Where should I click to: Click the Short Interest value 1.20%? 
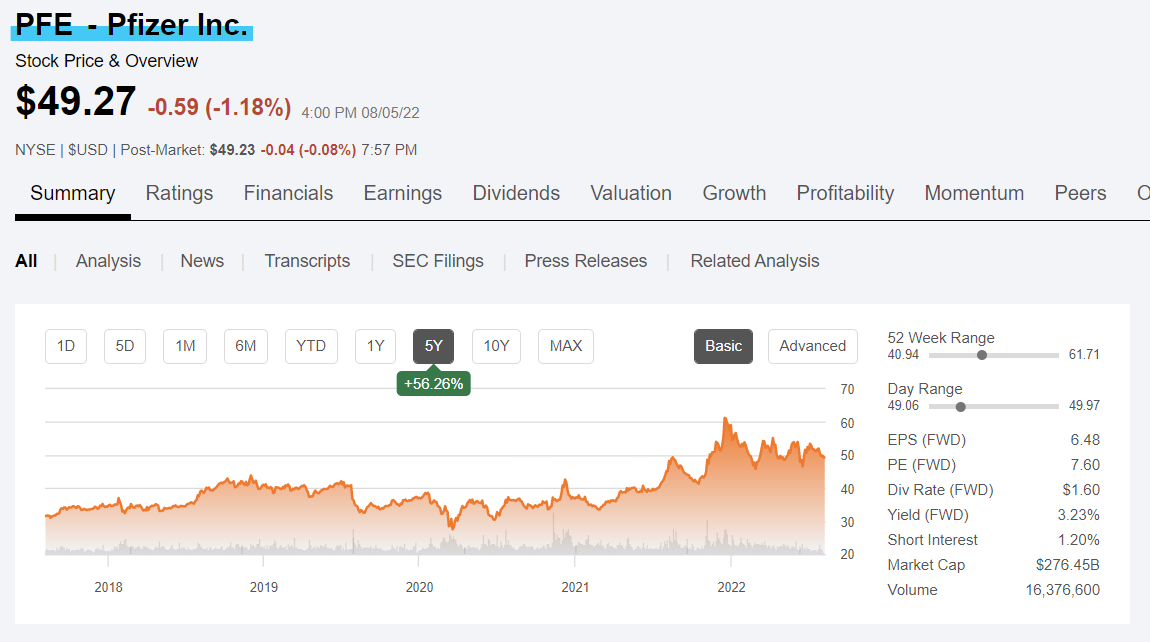point(1078,540)
